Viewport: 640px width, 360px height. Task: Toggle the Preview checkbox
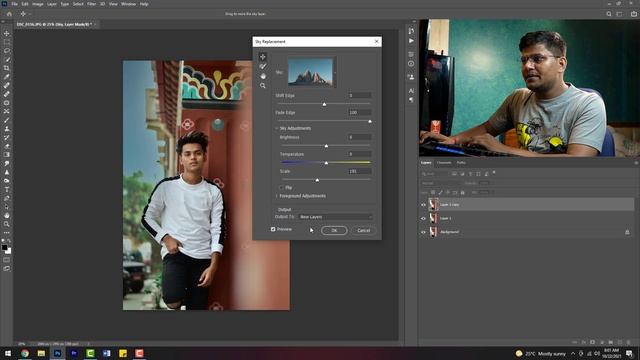coord(273,229)
